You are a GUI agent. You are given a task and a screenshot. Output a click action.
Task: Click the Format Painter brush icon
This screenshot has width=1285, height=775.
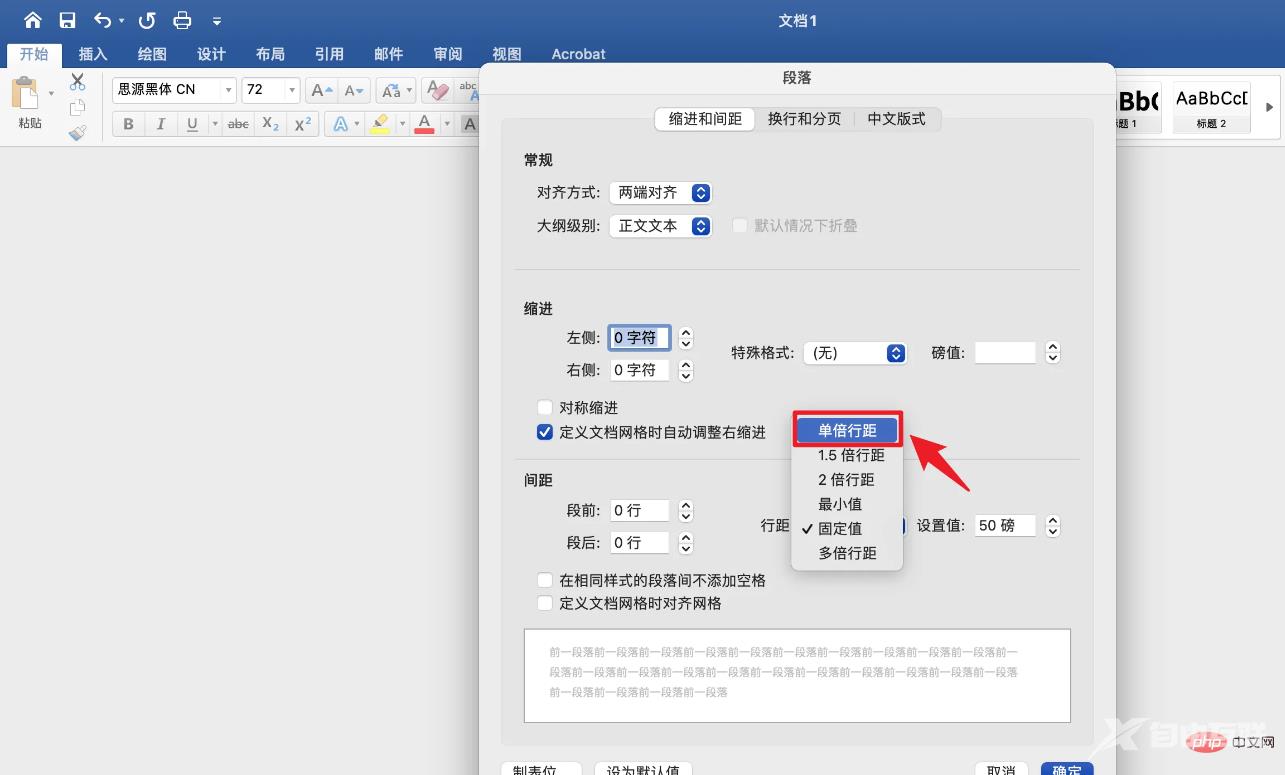78,132
